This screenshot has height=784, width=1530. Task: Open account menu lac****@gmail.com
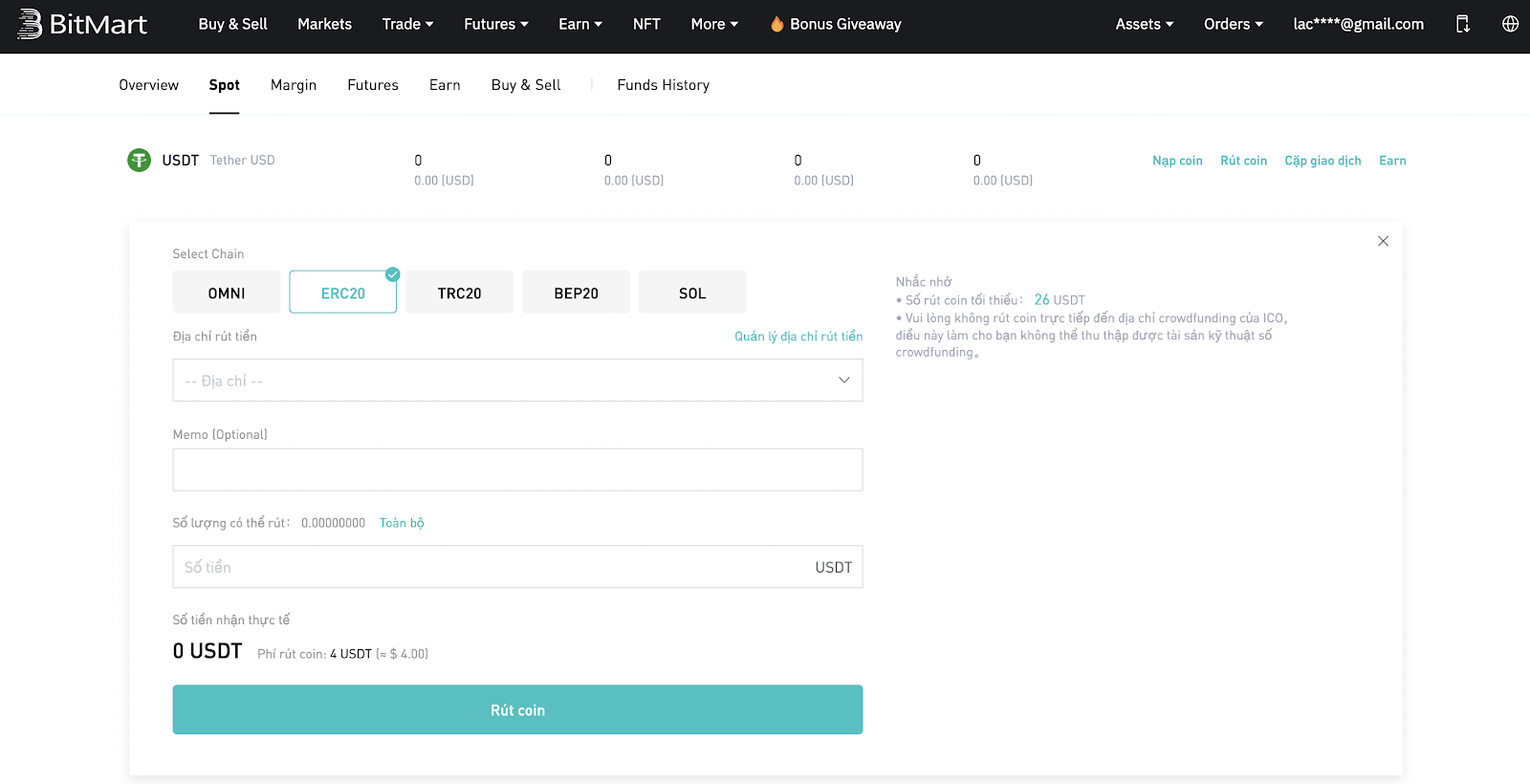(x=1358, y=24)
